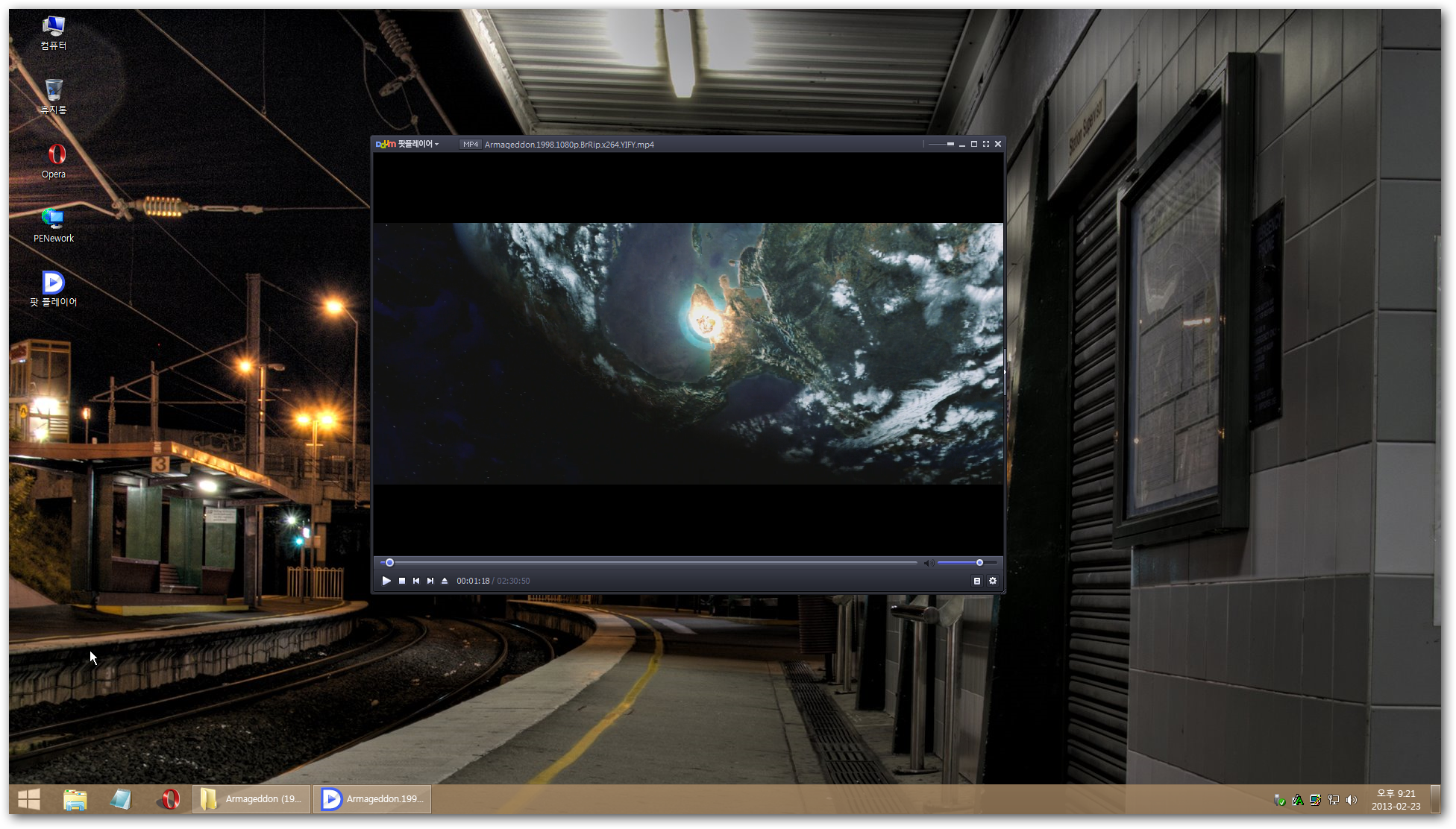Click the blue notebook taskbar icon
The image size is (1456, 829).
(x=121, y=799)
